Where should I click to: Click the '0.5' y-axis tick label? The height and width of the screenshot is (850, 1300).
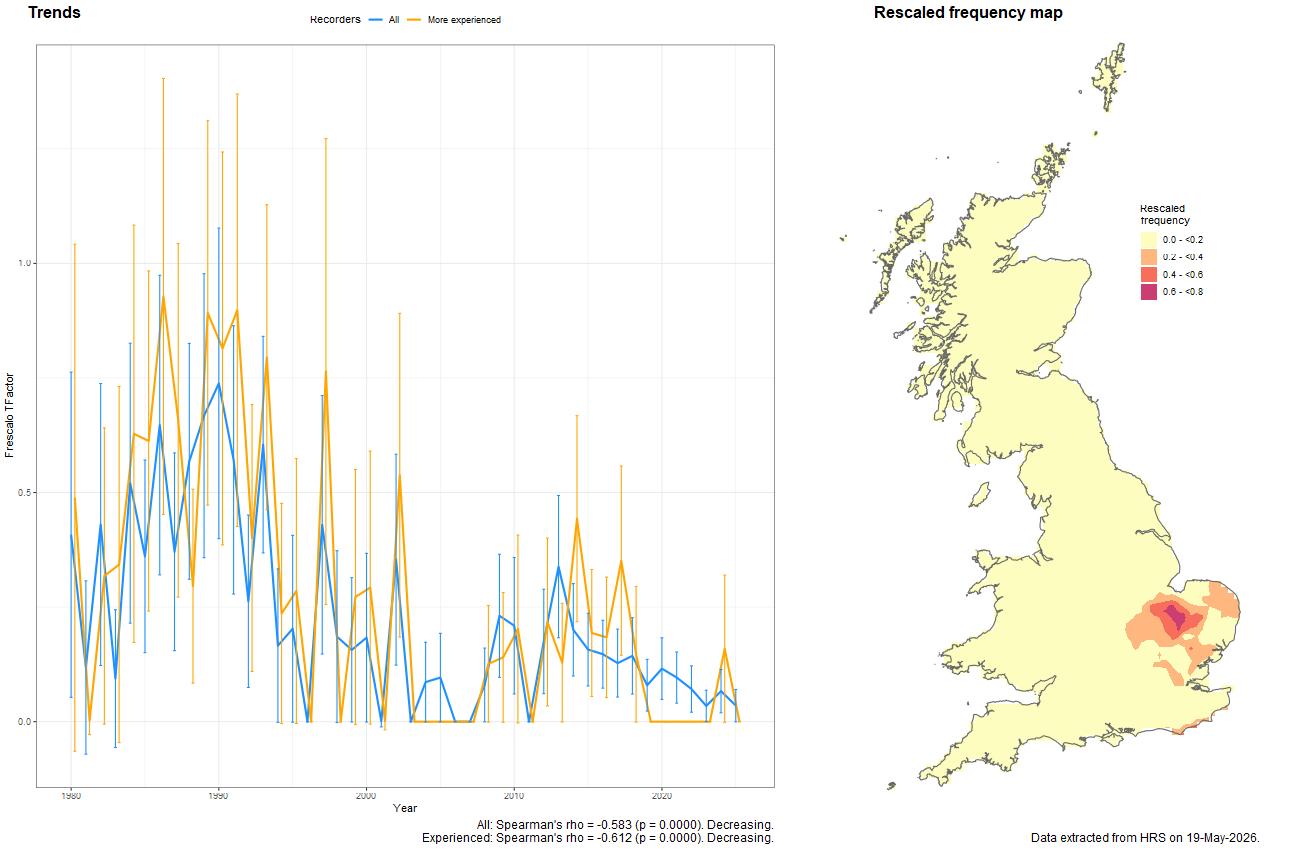point(25,493)
